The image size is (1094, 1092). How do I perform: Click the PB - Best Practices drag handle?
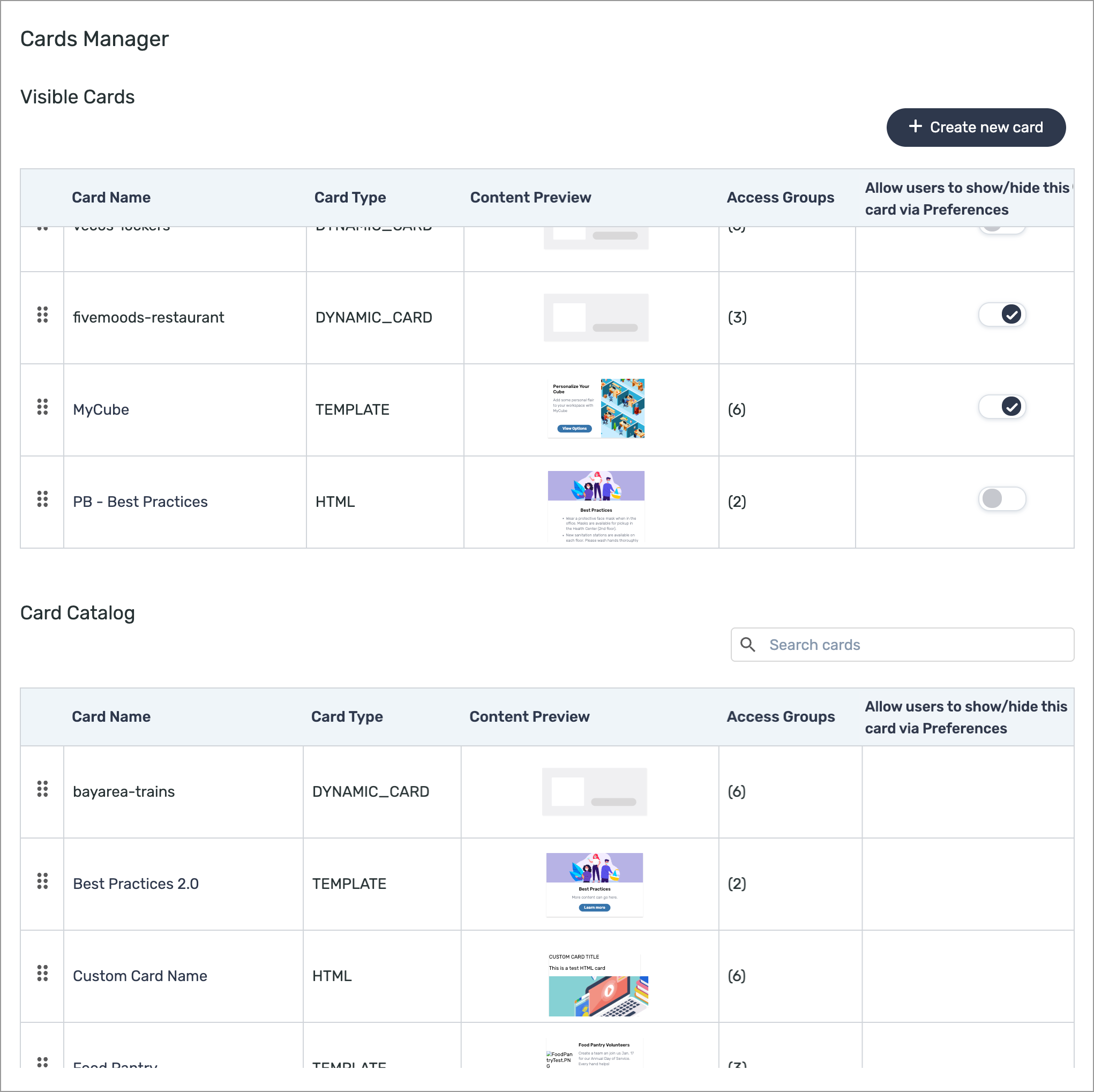coord(42,499)
